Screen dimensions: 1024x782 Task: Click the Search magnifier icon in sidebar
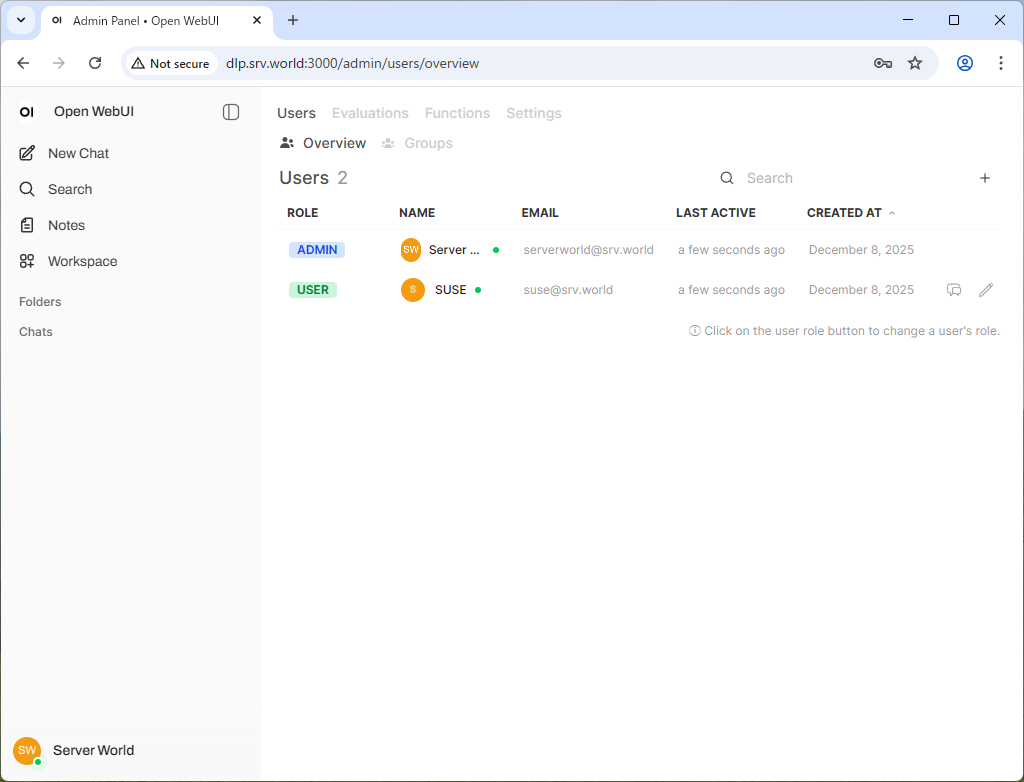(27, 189)
